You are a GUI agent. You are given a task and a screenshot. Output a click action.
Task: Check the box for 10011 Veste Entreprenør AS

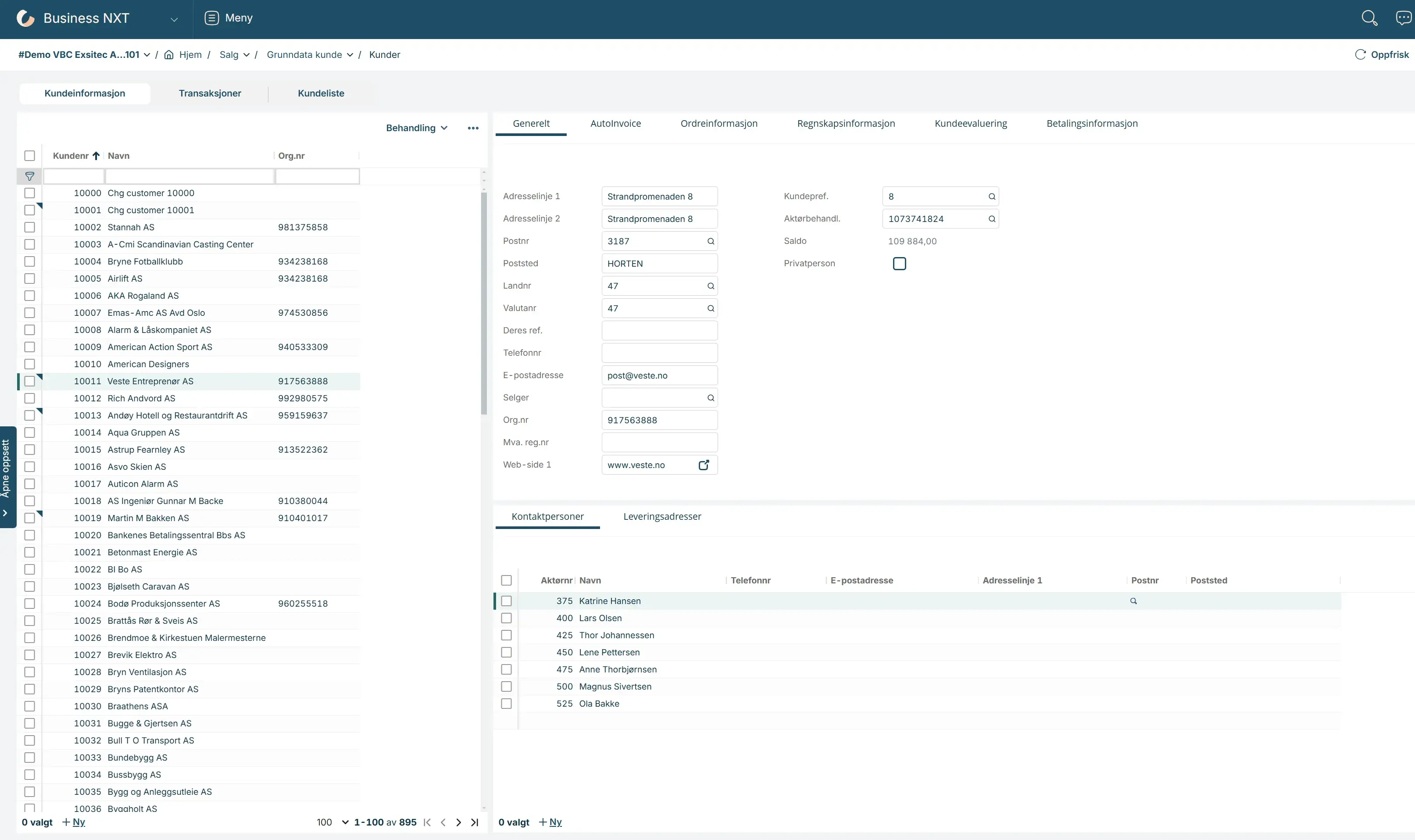coord(30,382)
